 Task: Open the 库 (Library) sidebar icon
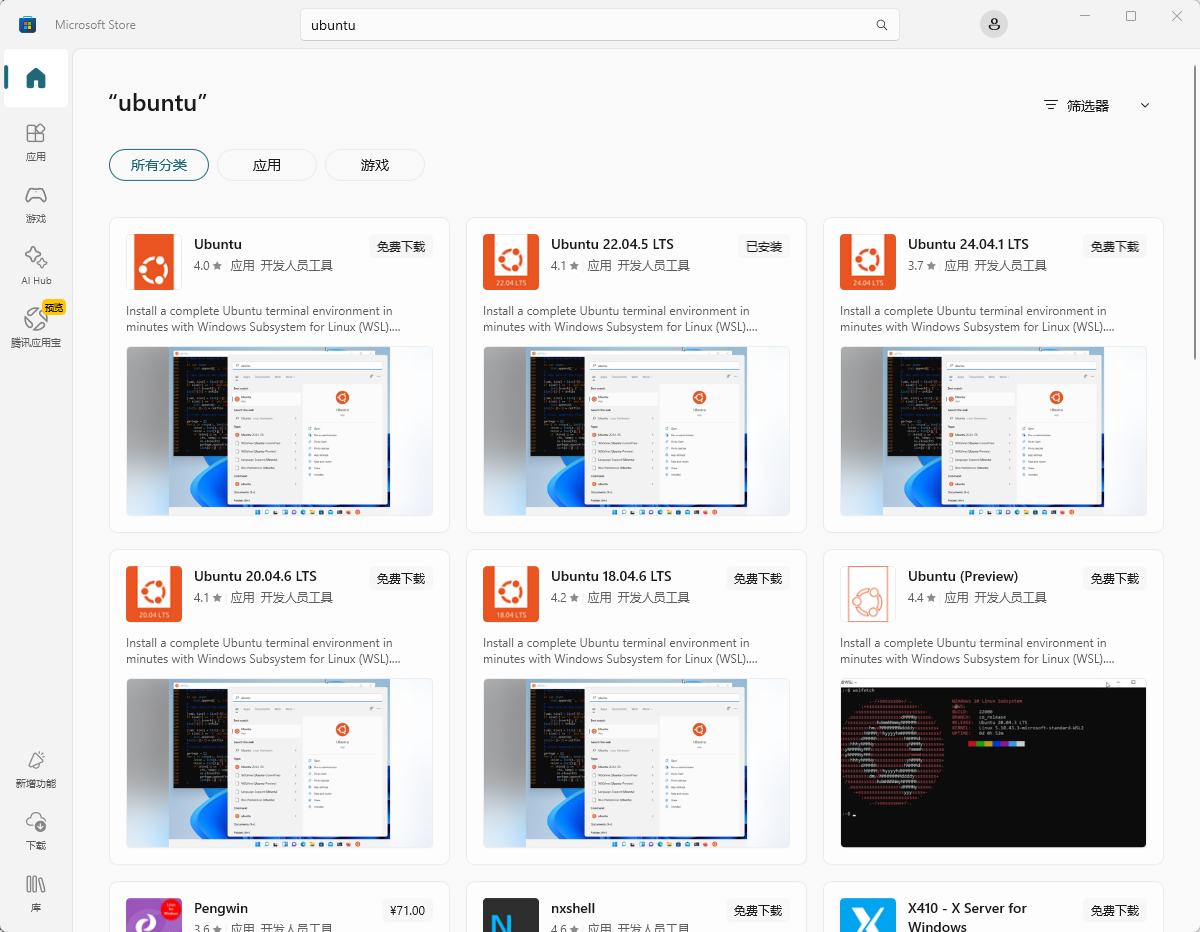(36, 893)
